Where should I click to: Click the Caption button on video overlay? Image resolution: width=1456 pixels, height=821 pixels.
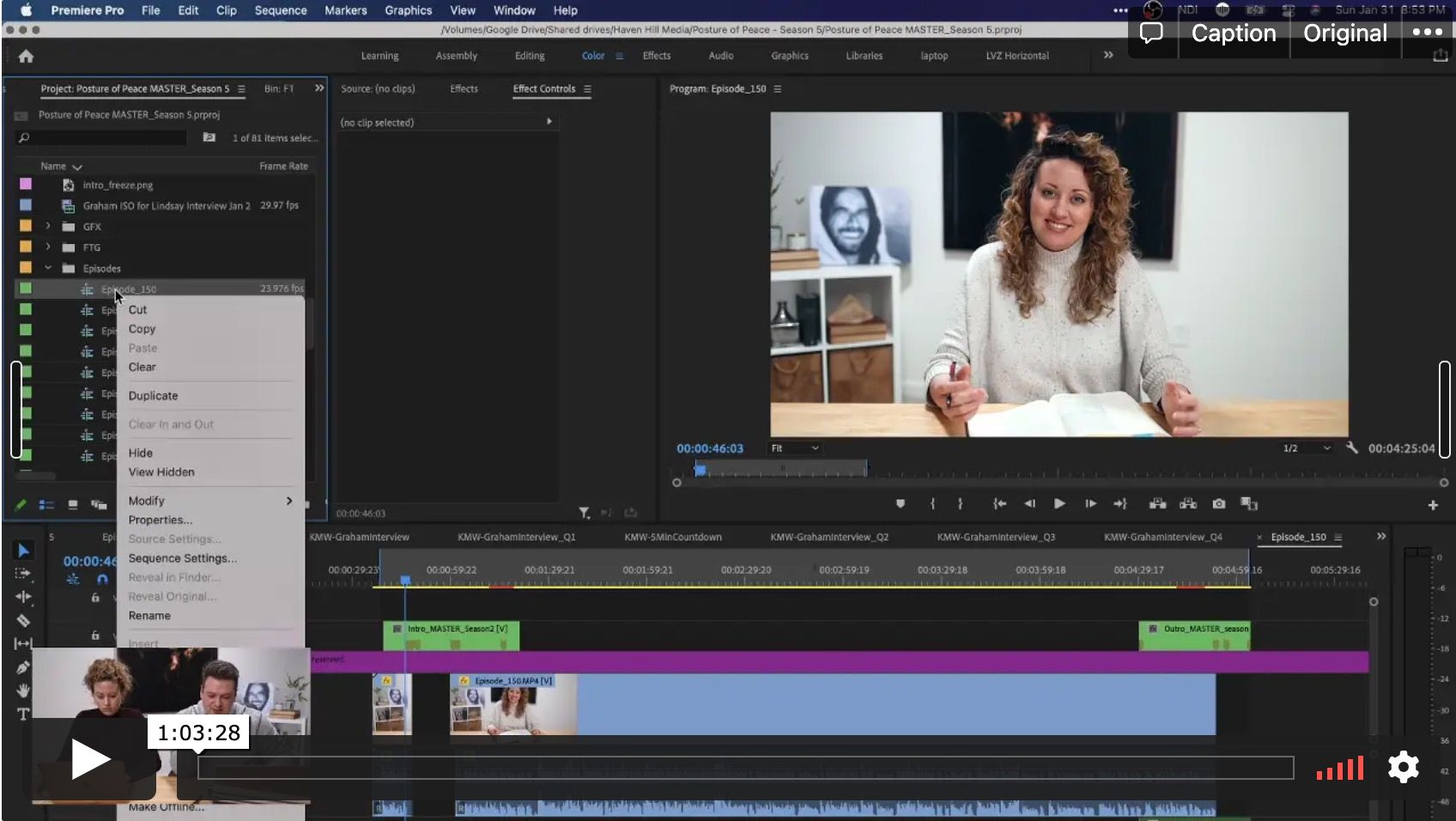[x=1233, y=33]
